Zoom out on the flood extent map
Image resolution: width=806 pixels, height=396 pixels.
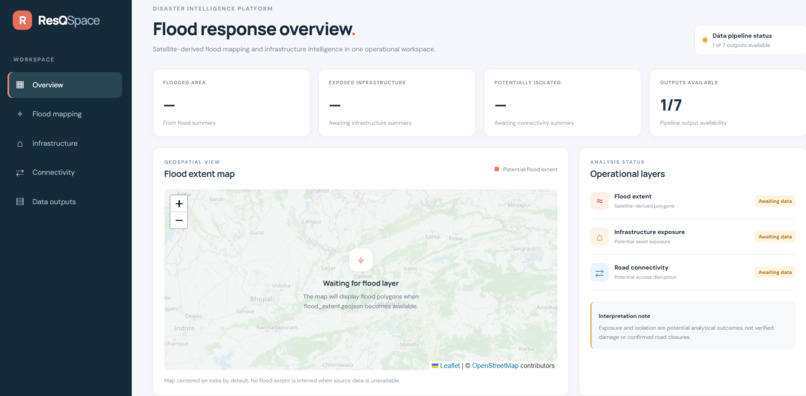[179, 220]
